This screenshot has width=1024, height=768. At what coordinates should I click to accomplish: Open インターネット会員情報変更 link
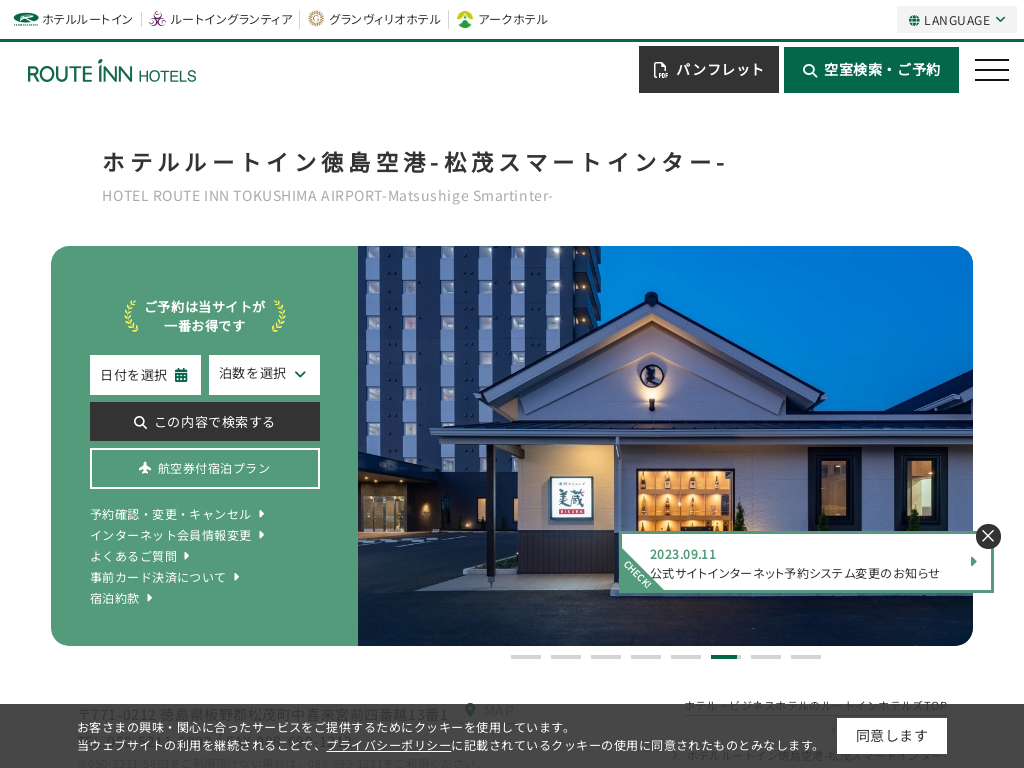pos(177,536)
